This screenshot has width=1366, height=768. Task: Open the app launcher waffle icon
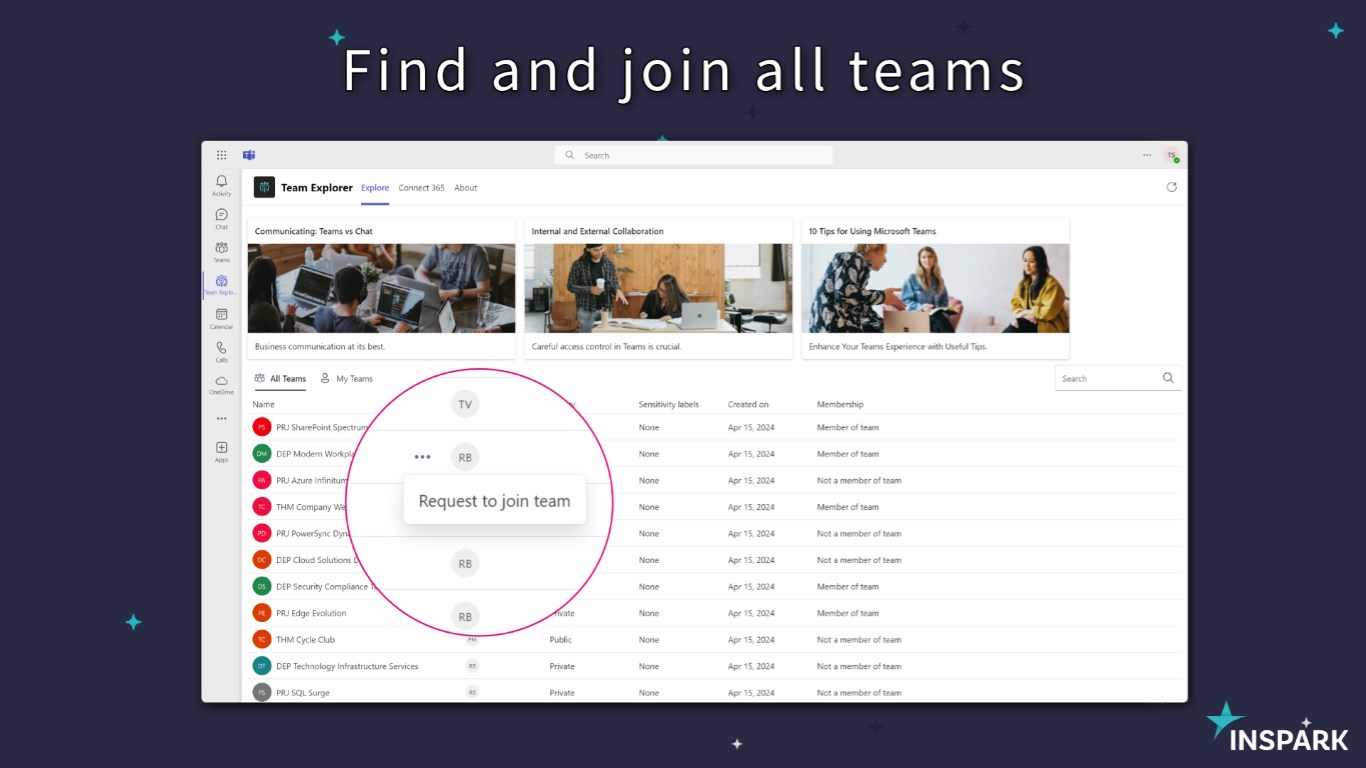point(221,155)
